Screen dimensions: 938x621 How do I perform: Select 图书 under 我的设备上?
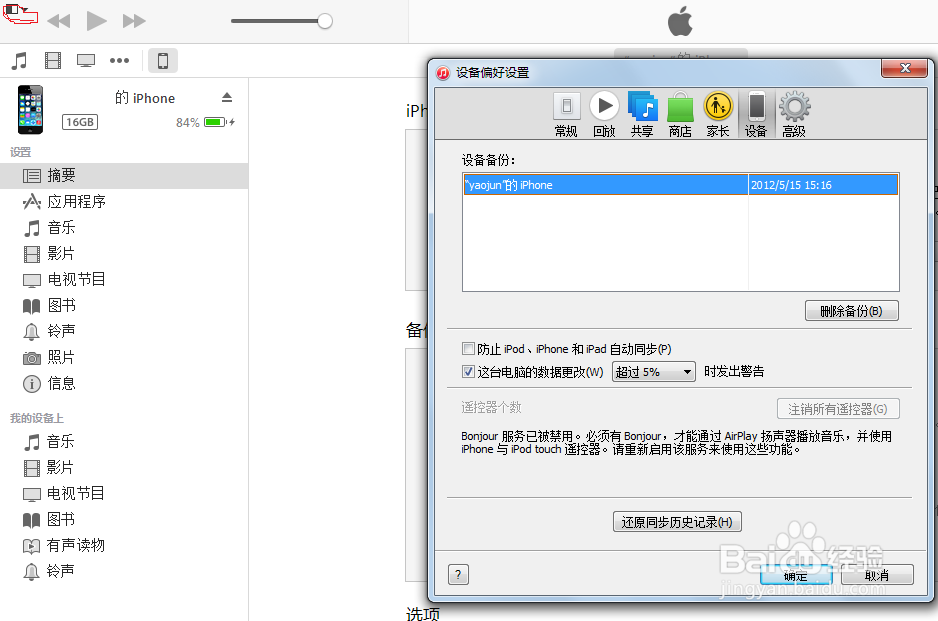coord(124,519)
